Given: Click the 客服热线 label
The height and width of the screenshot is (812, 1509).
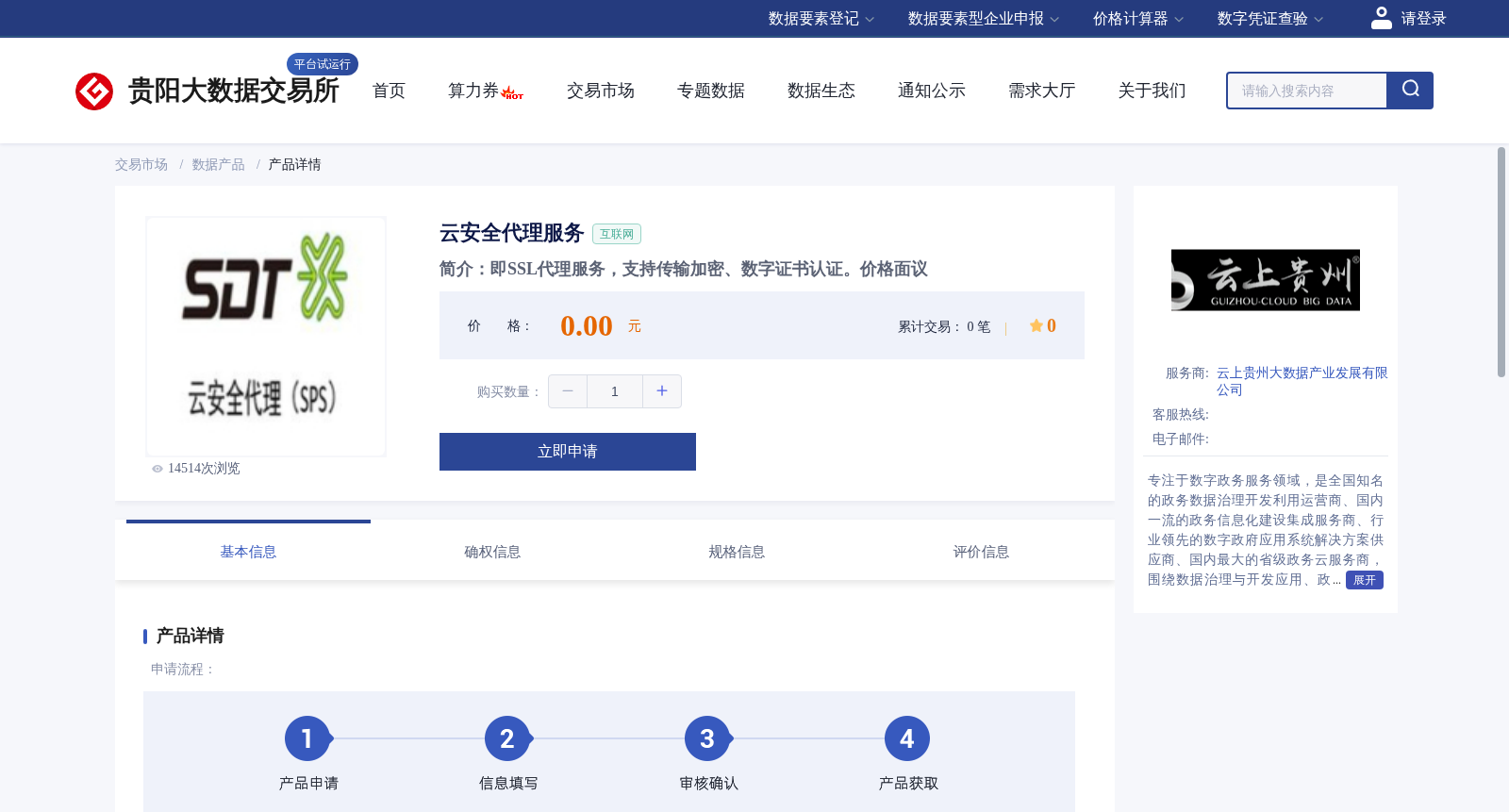Looking at the screenshot, I should [1181, 415].
